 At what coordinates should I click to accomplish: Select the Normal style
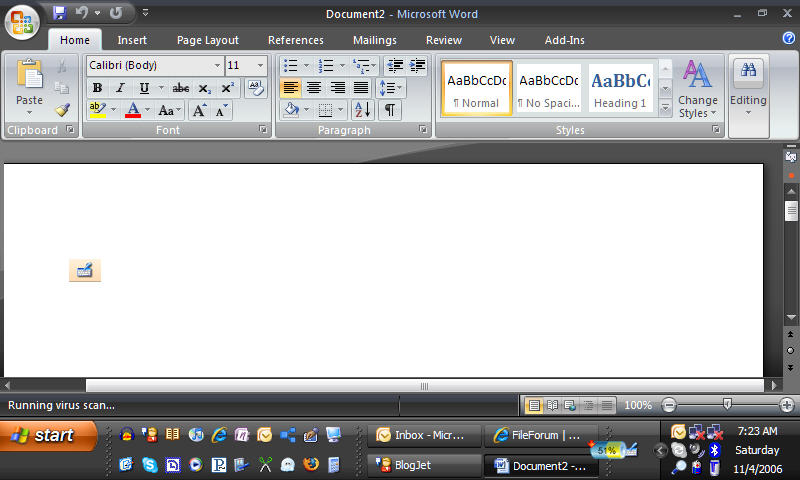(477, 88)
